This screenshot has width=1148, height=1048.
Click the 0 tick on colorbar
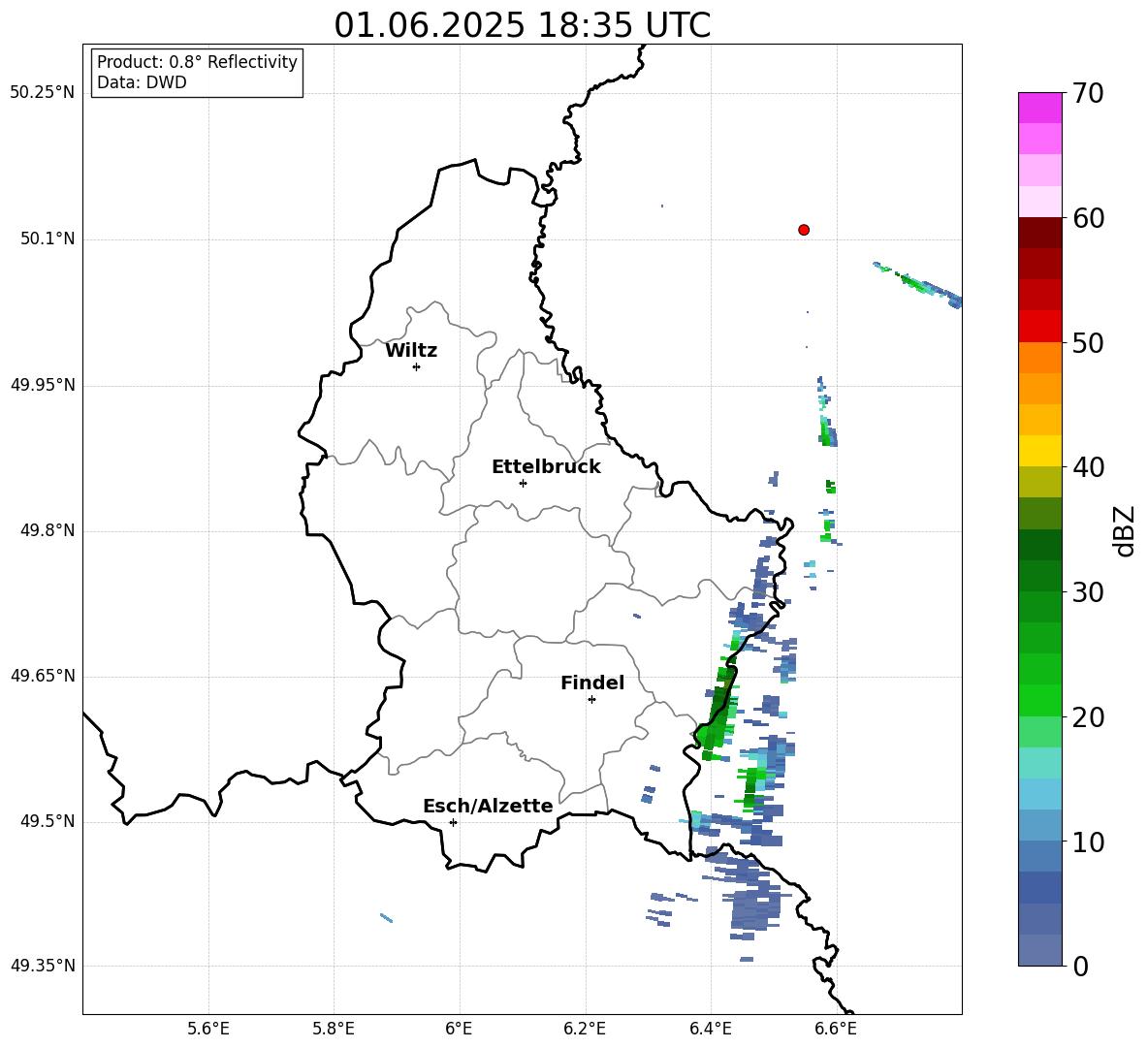coord(1081,966)
